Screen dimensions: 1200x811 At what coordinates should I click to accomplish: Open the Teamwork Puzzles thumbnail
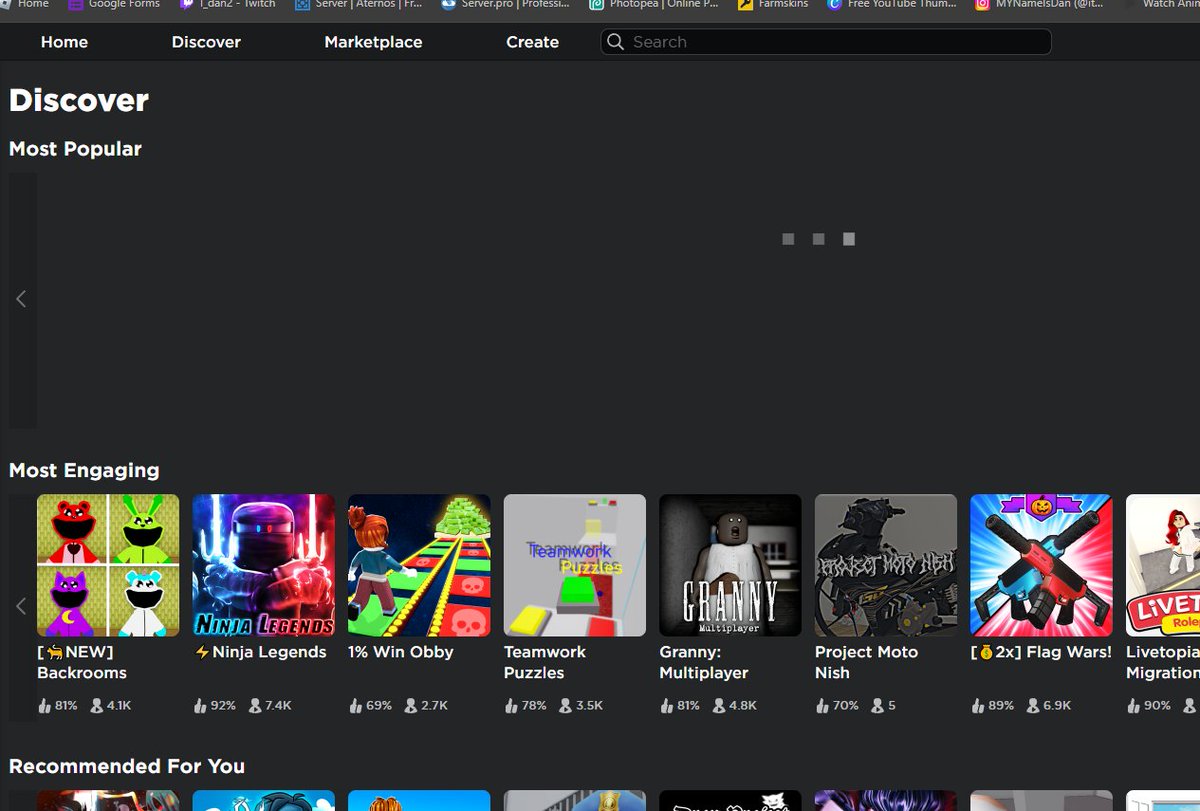[x=575, y=565]
